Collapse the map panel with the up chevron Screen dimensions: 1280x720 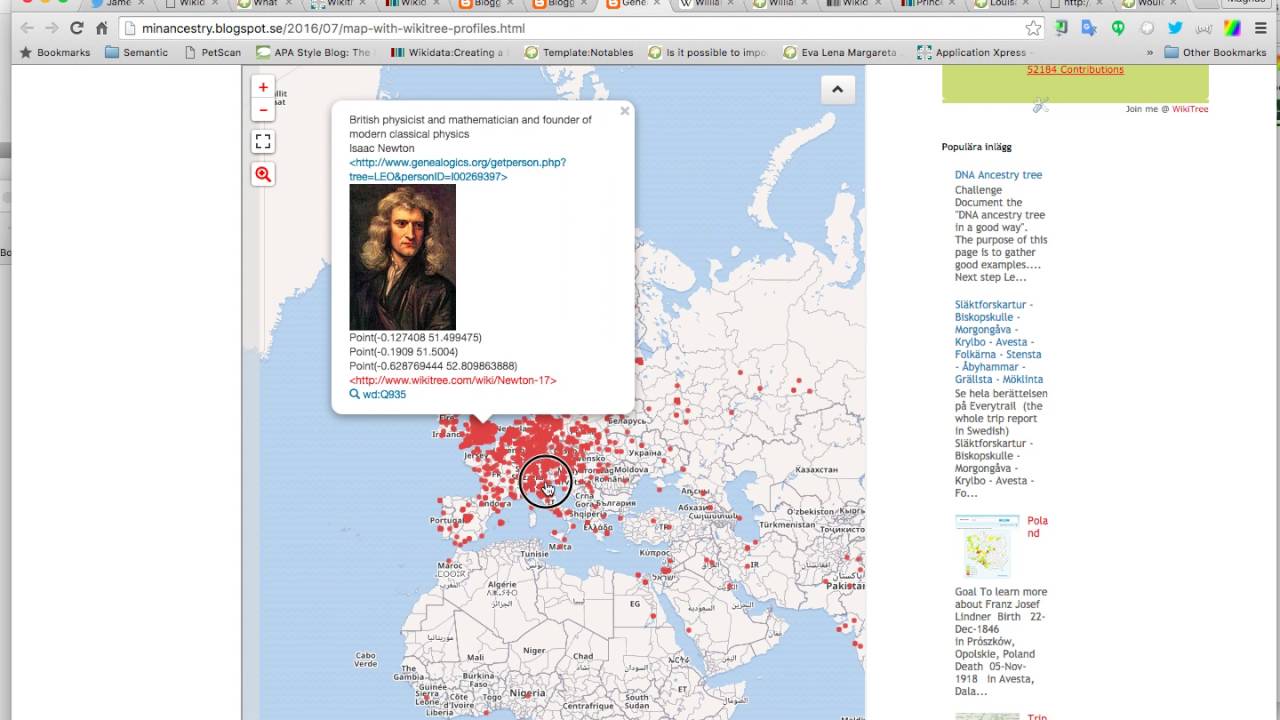(838, 89)
